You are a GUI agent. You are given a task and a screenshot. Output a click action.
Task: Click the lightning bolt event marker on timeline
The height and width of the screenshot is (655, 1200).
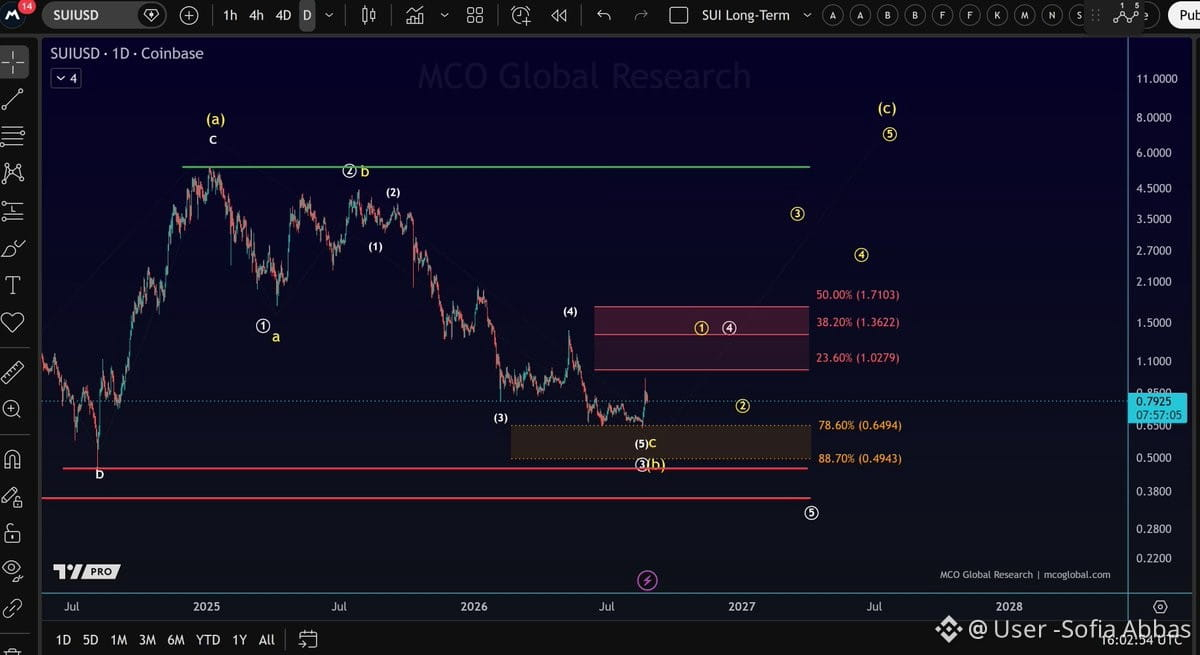647,580
